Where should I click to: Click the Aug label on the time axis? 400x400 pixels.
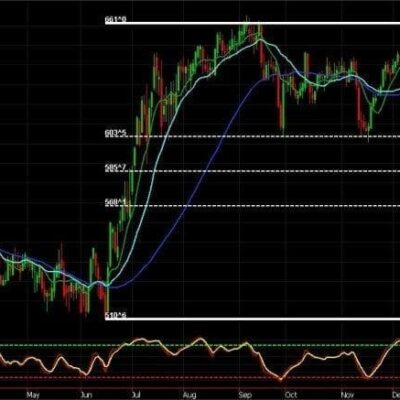189,395
